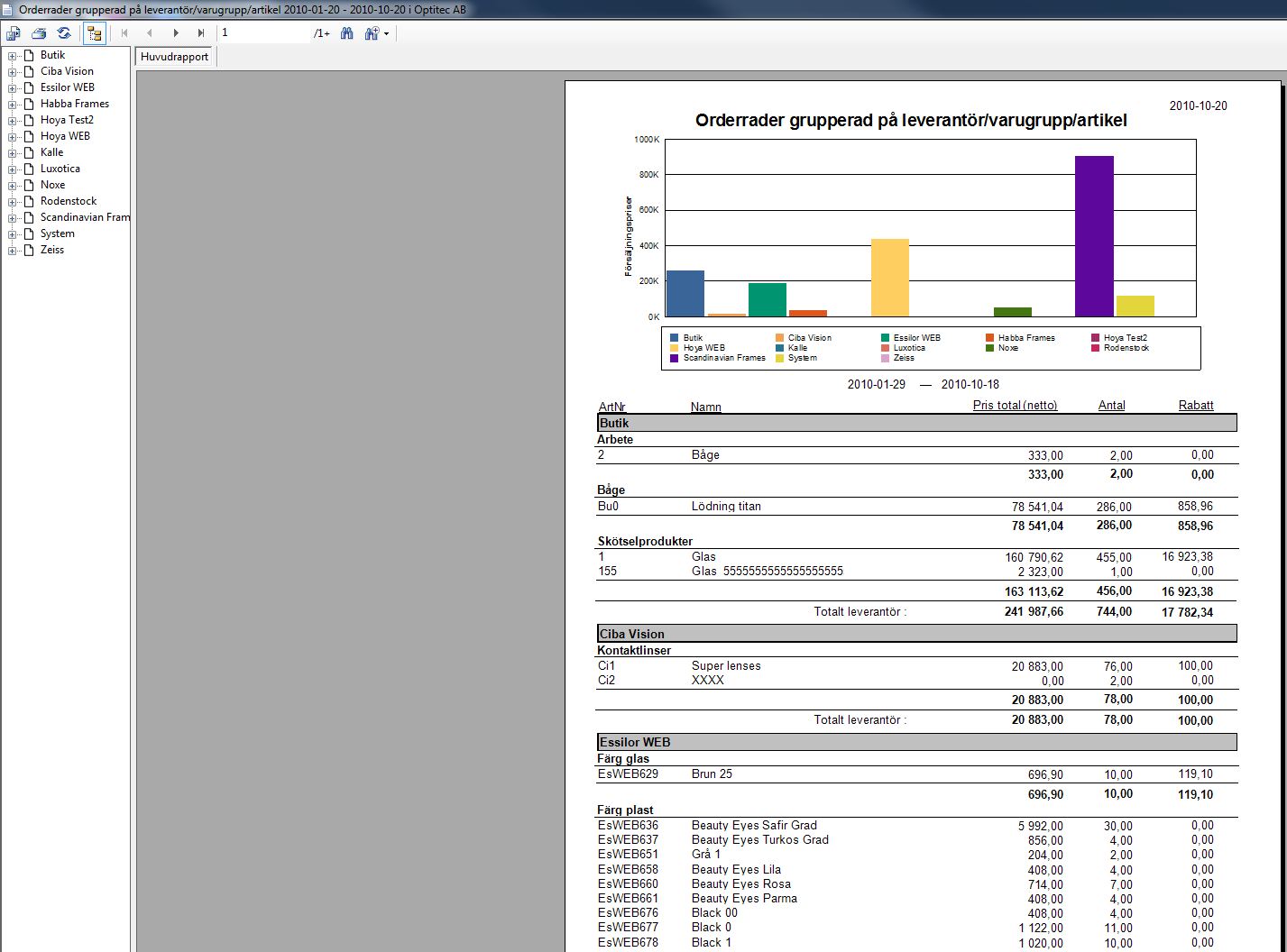Click the date 2010-10-20 in report corner
Viewport: 1287px width, 952px height.
point(1198,106)
